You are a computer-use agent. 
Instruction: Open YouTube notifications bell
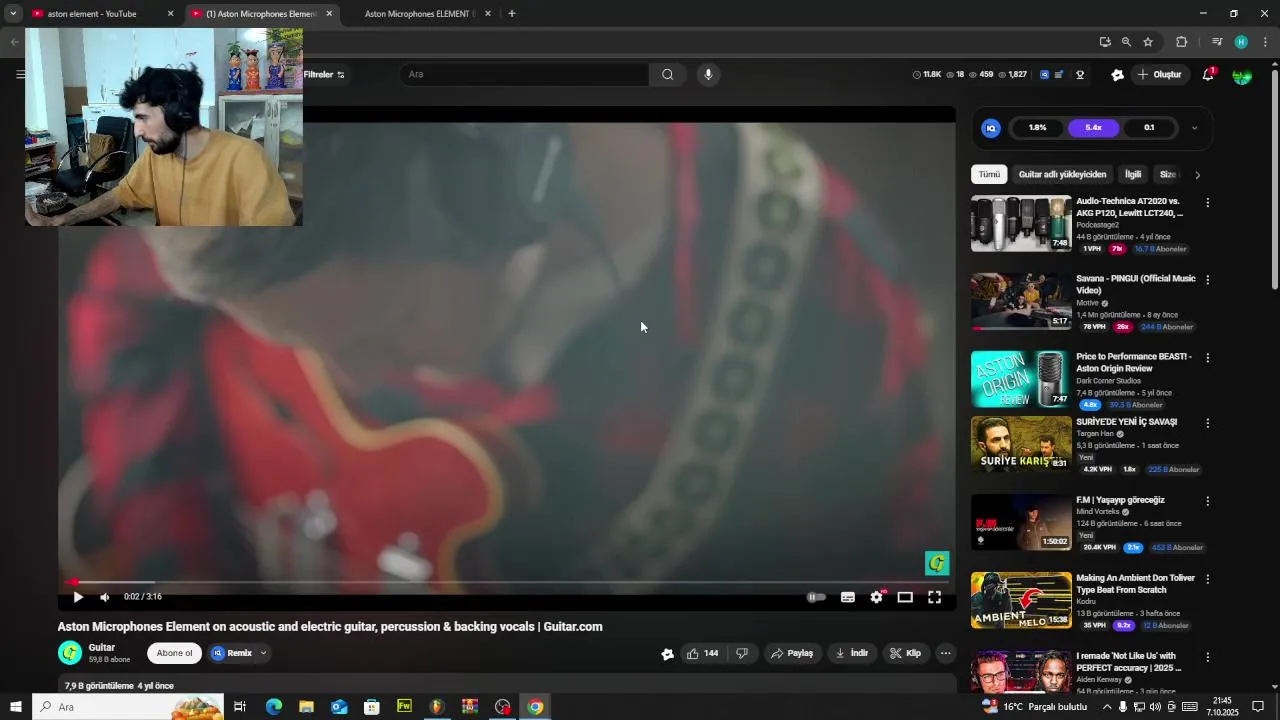(x=1208, y=74)
